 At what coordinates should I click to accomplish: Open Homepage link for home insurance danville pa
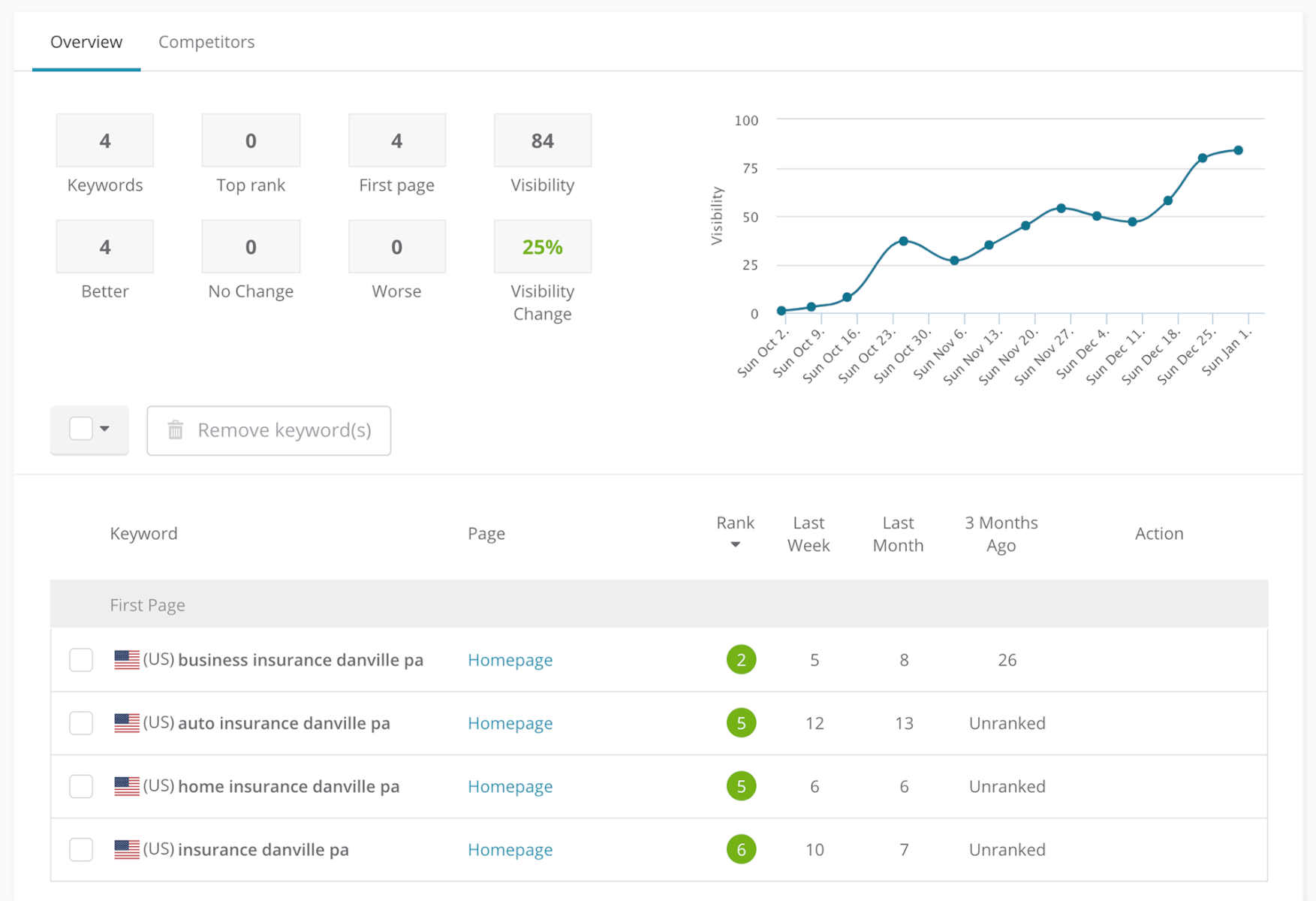click(x=510, y=786)
